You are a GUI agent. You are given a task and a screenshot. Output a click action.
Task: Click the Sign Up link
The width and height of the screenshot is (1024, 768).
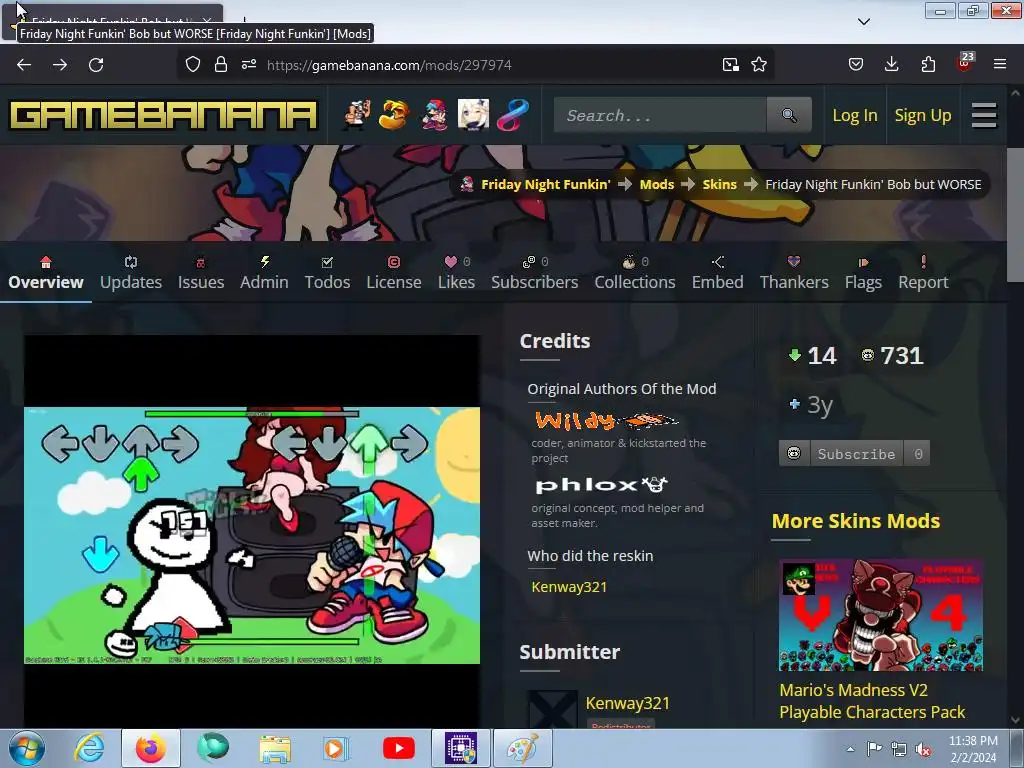923,116
